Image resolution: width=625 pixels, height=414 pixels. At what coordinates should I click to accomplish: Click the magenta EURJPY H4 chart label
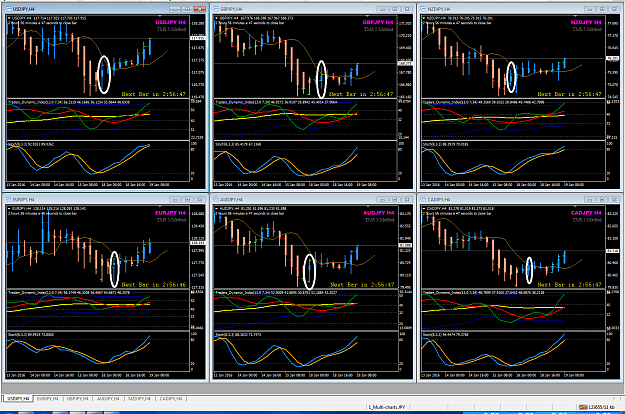tap(171, 213)
